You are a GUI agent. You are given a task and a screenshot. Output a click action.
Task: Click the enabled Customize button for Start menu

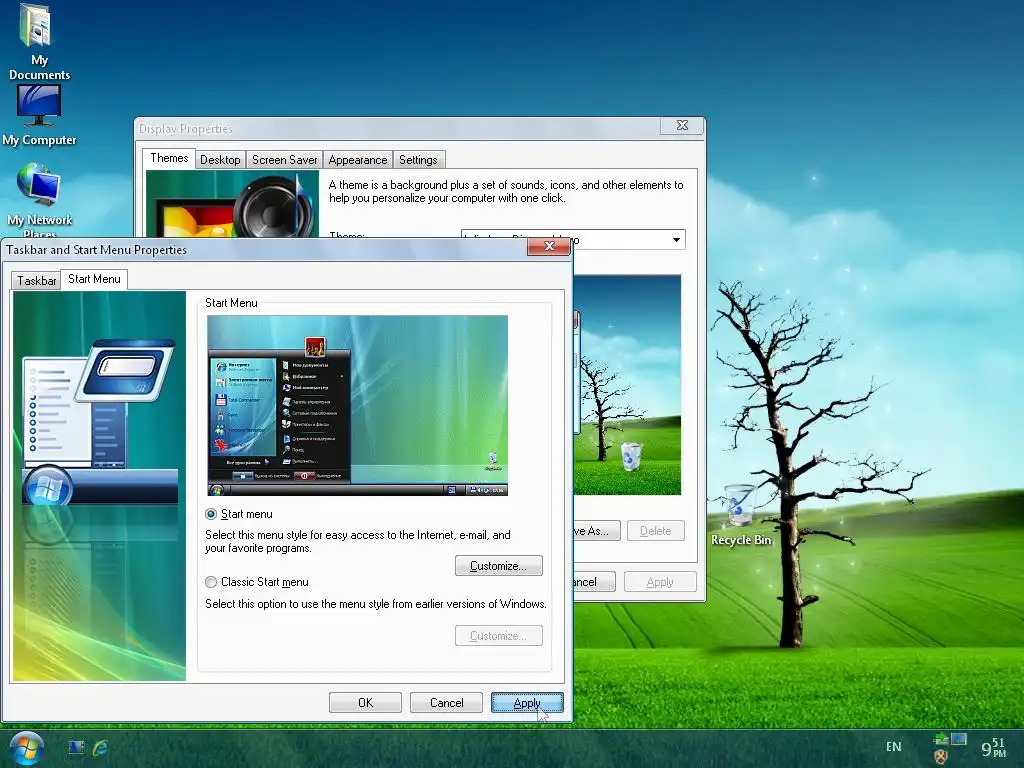[x=499, y=566]
